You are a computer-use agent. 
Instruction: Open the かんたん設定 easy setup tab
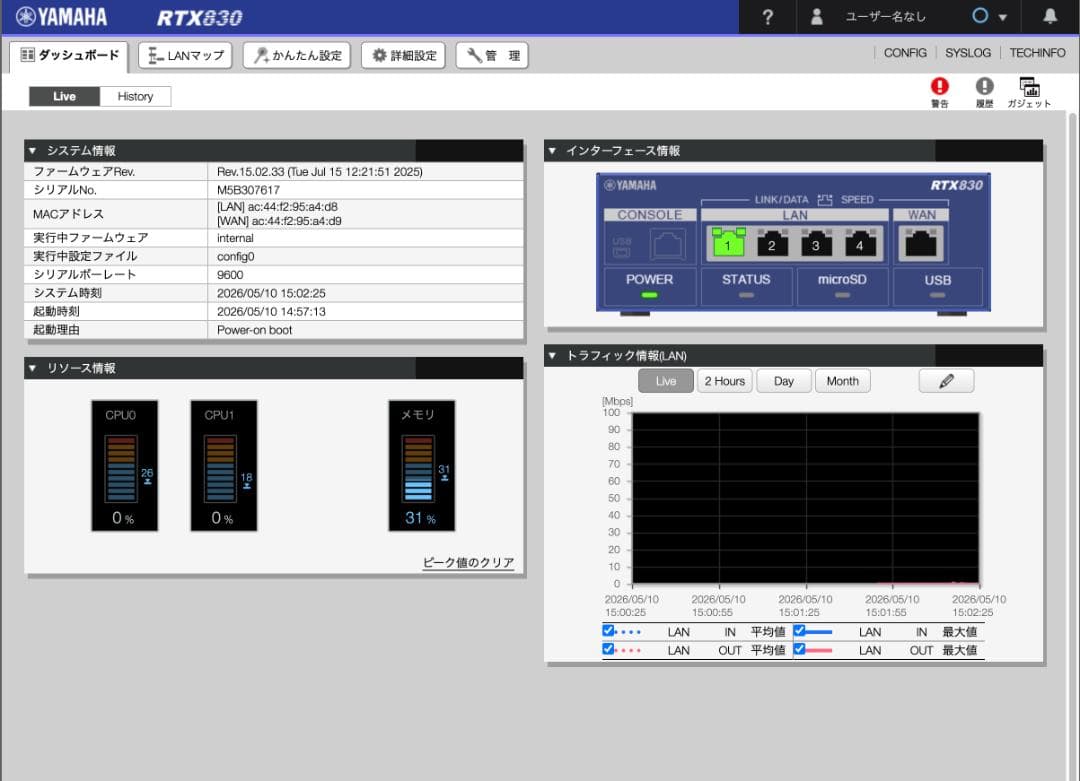coord(297,55)
